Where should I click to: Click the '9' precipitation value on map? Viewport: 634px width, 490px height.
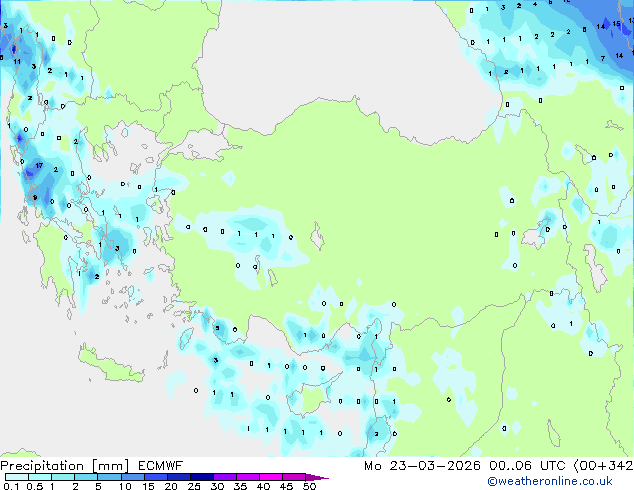[x=35, y=198]
